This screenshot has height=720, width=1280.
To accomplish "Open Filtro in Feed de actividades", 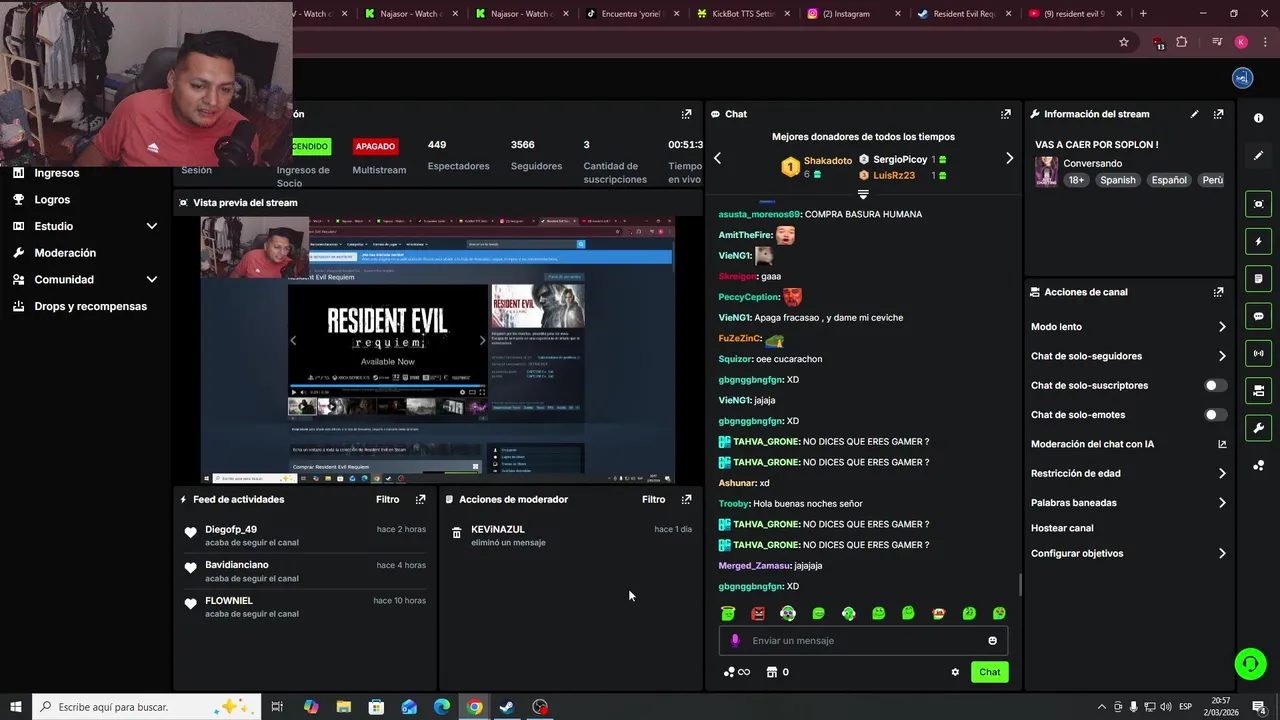I will [x=387, y=499].
